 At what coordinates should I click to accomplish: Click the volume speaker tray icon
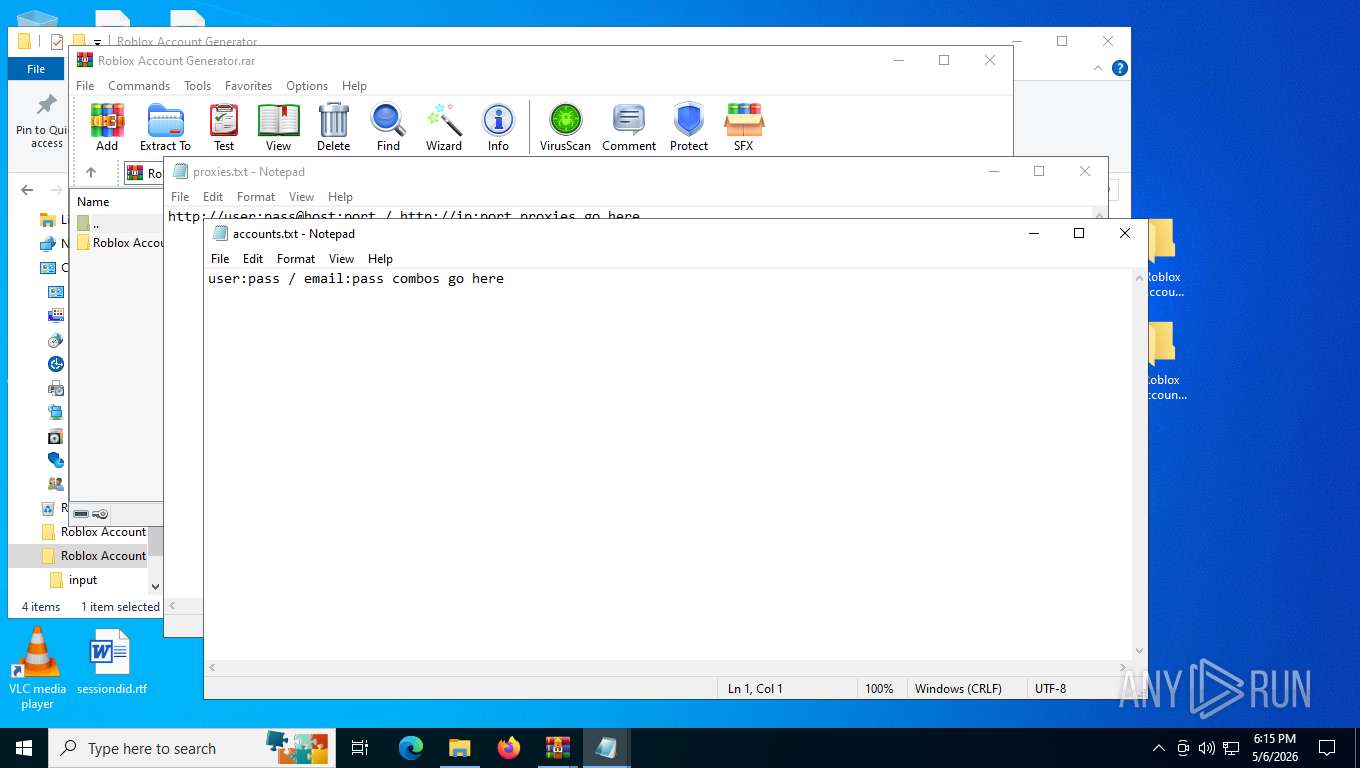pos(1206,748)
